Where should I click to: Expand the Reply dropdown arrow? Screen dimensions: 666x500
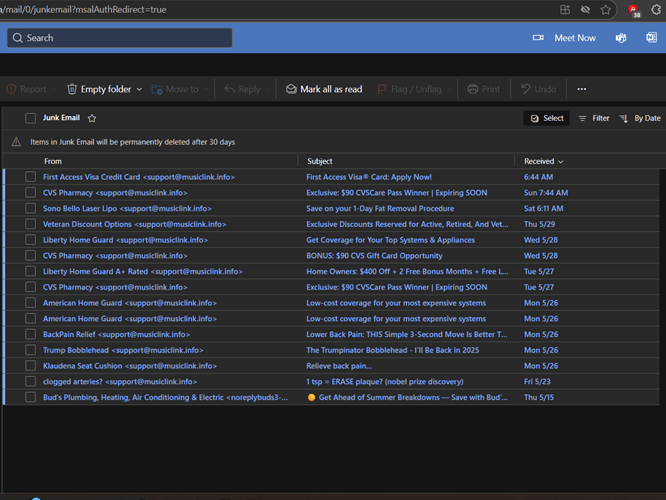click(x=268, y=90)
